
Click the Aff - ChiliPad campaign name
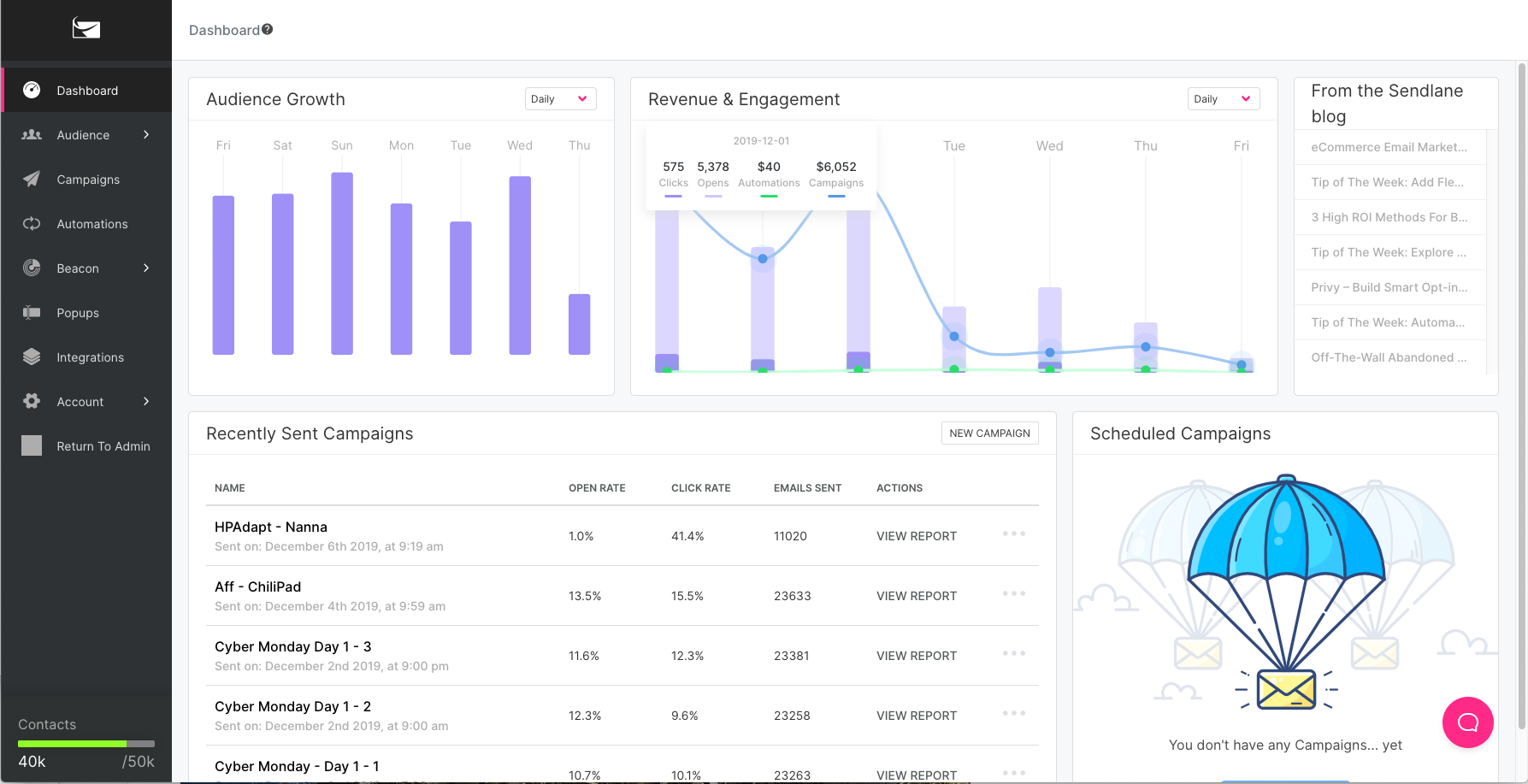257,587
